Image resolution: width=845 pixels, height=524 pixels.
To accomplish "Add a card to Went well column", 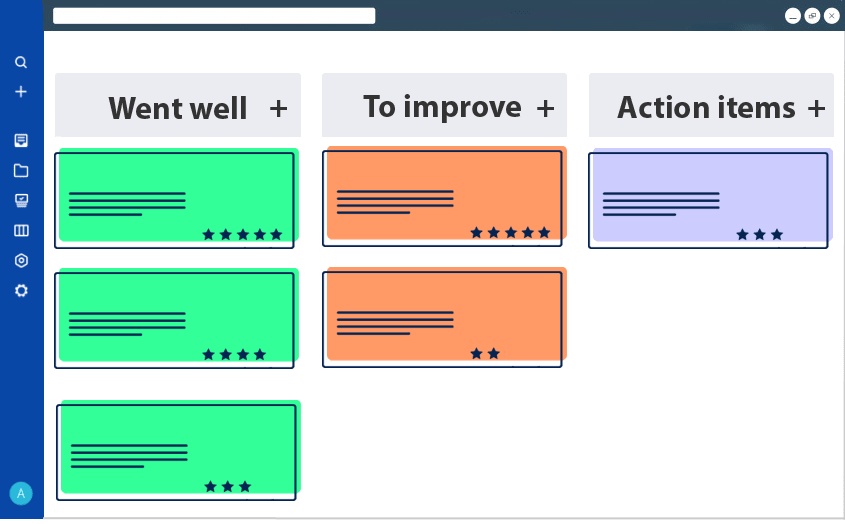I will (278, 108).
